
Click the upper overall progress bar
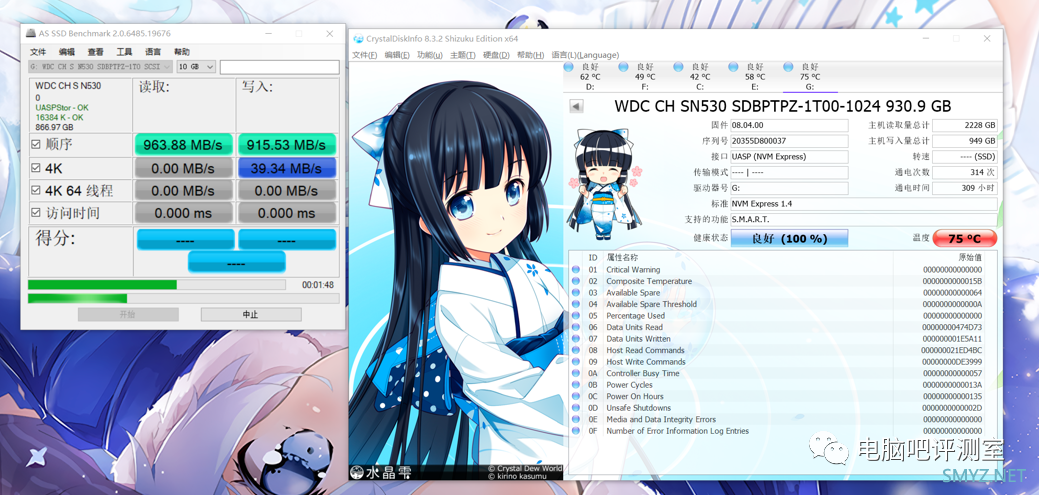click(156, 284)
